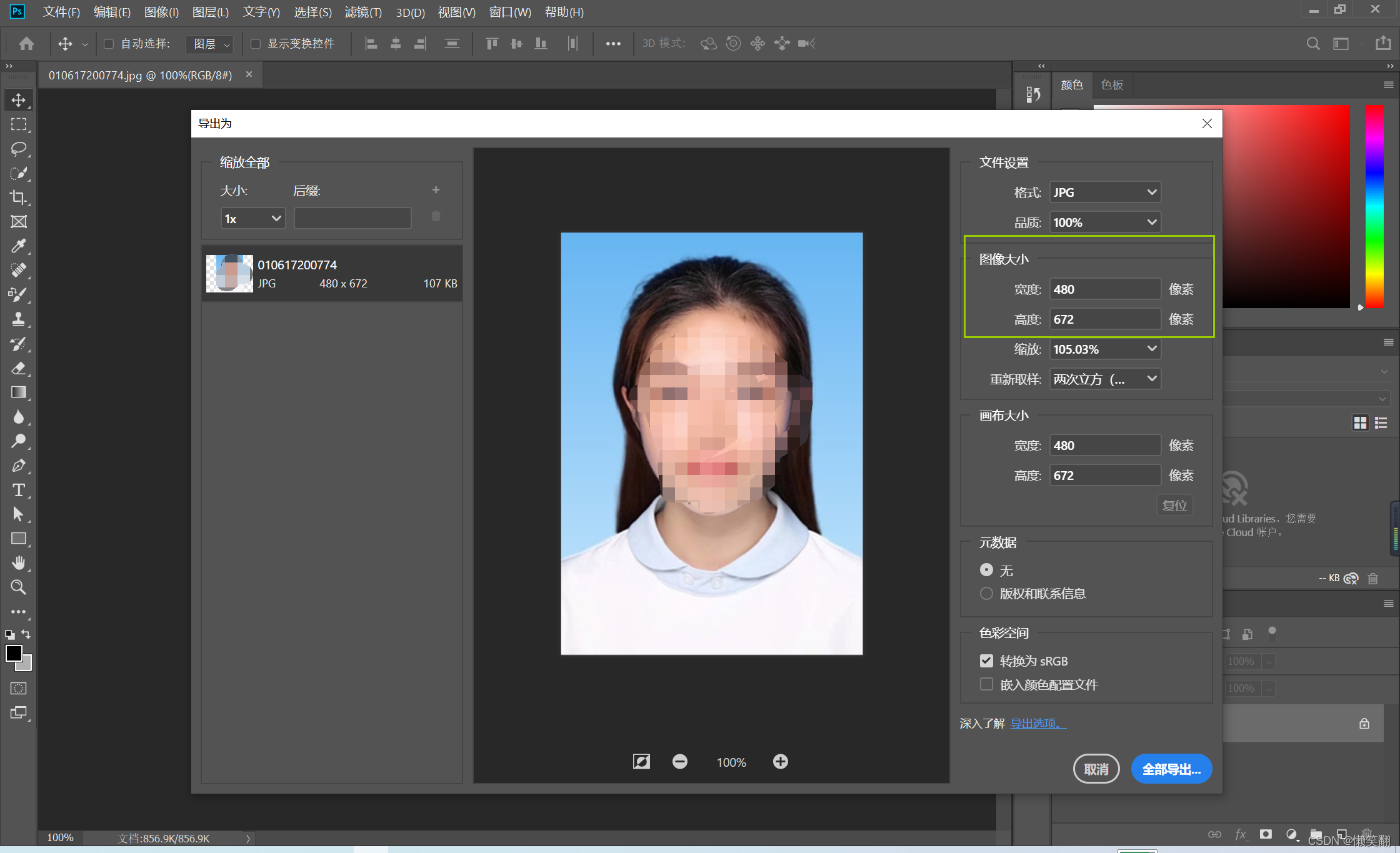Uncheck the Convert to sRGB checkbox

[x=986, y=661]
